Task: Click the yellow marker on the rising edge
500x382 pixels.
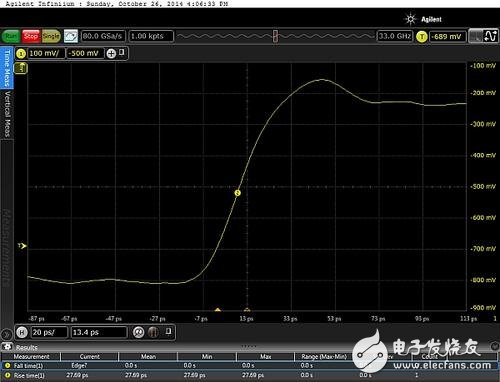Action: [x=237, y=193]
